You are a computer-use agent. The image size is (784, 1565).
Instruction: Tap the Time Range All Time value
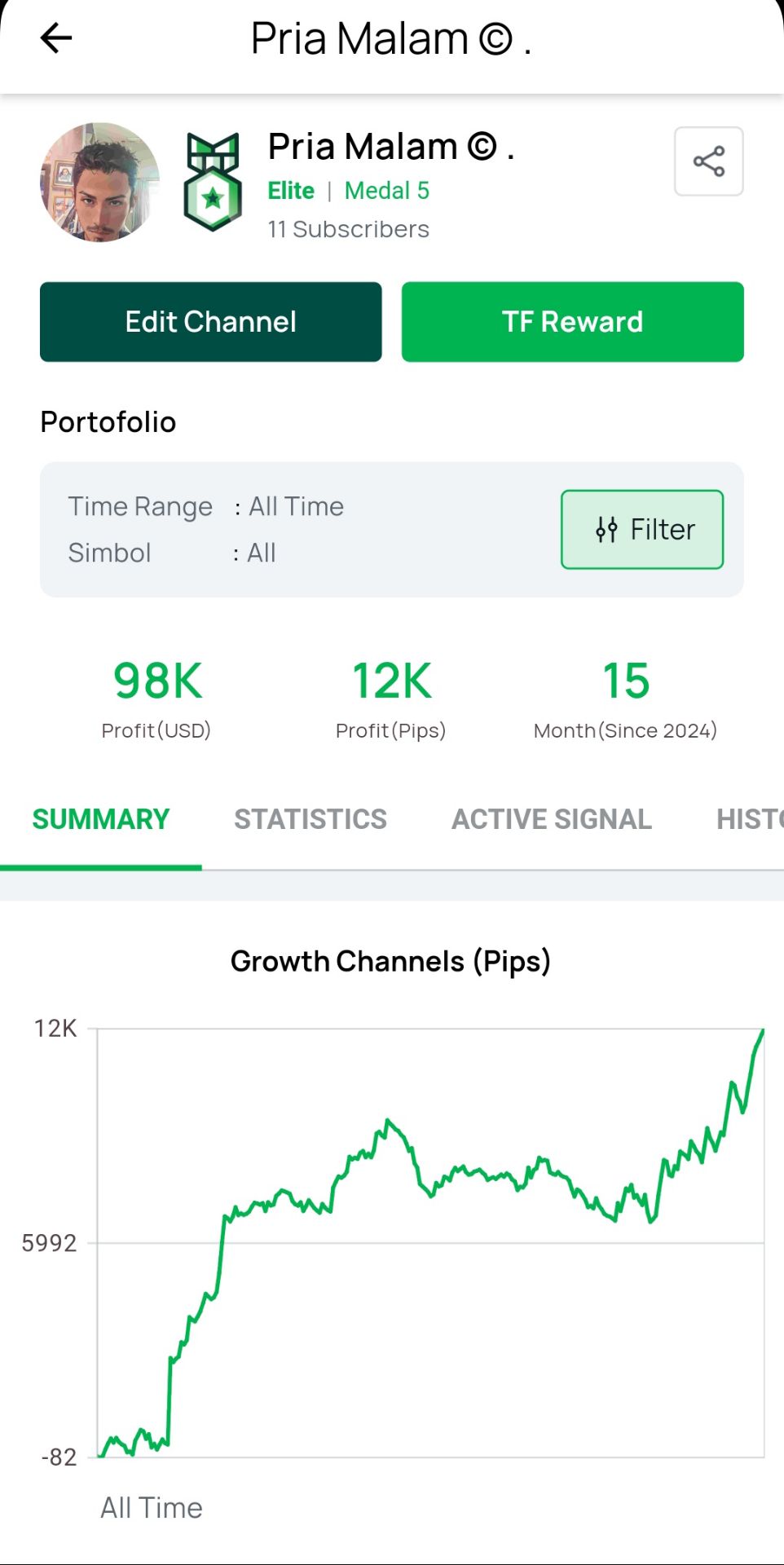[296, 507]
